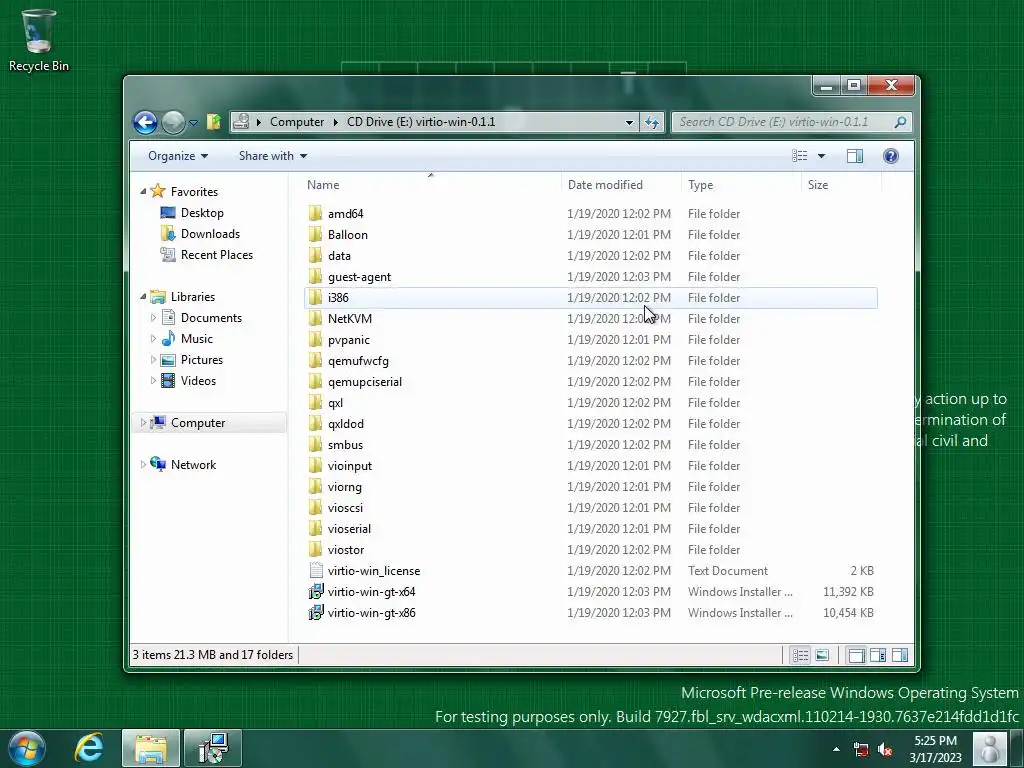
Task: Open the Organize menu
Action: point(178,155)
